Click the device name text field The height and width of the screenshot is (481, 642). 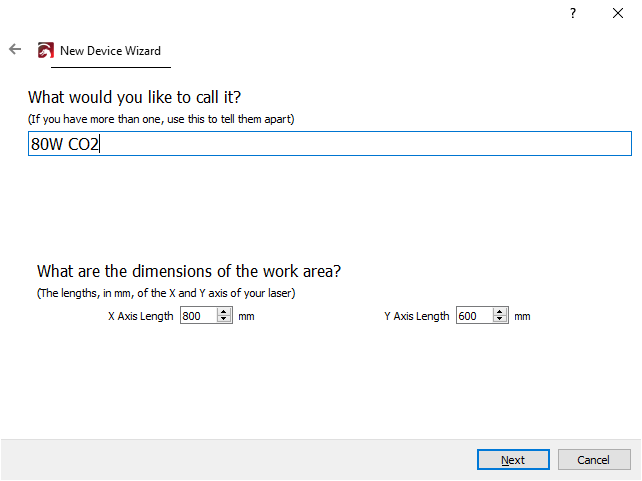pos(330,144)
